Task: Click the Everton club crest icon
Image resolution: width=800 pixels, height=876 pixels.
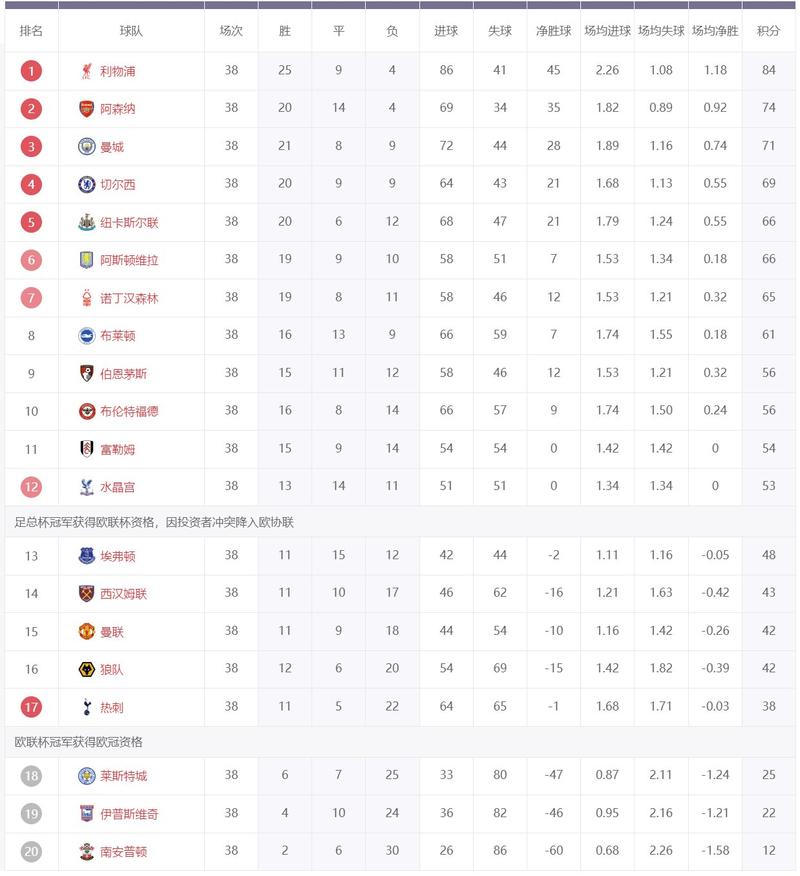Action: click(87, 556)
